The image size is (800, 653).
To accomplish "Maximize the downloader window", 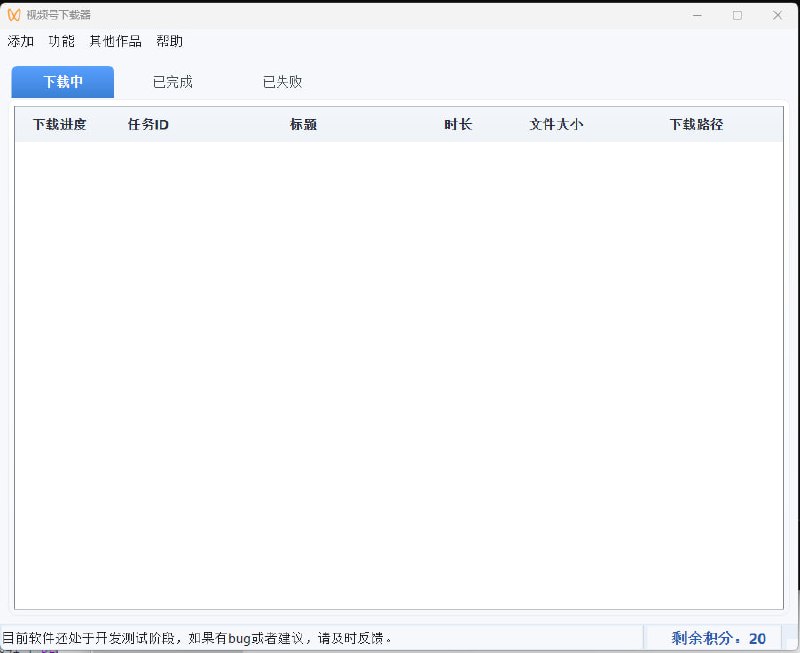I will (x=737, y=15).
